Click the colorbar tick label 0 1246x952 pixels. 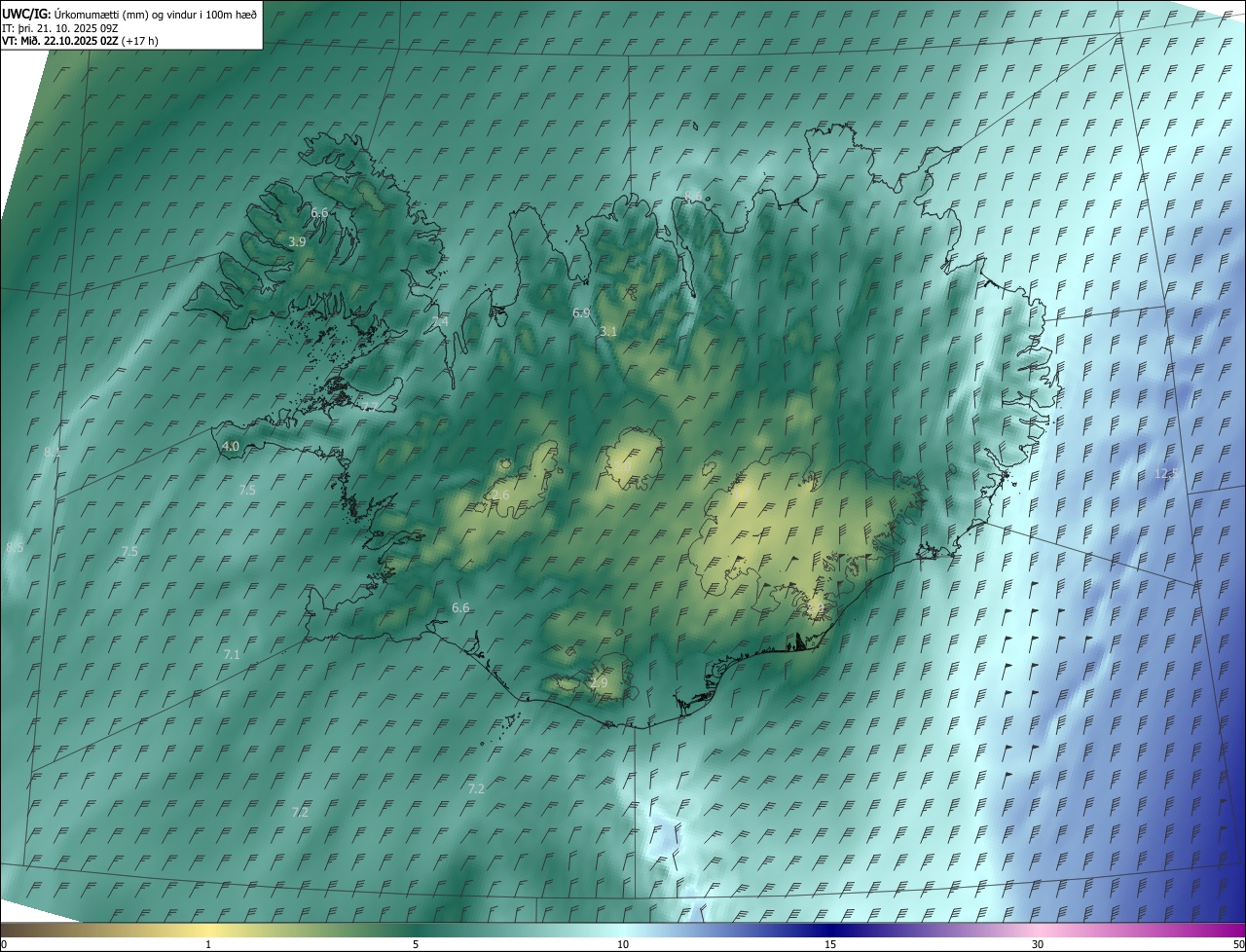[3, 944]
